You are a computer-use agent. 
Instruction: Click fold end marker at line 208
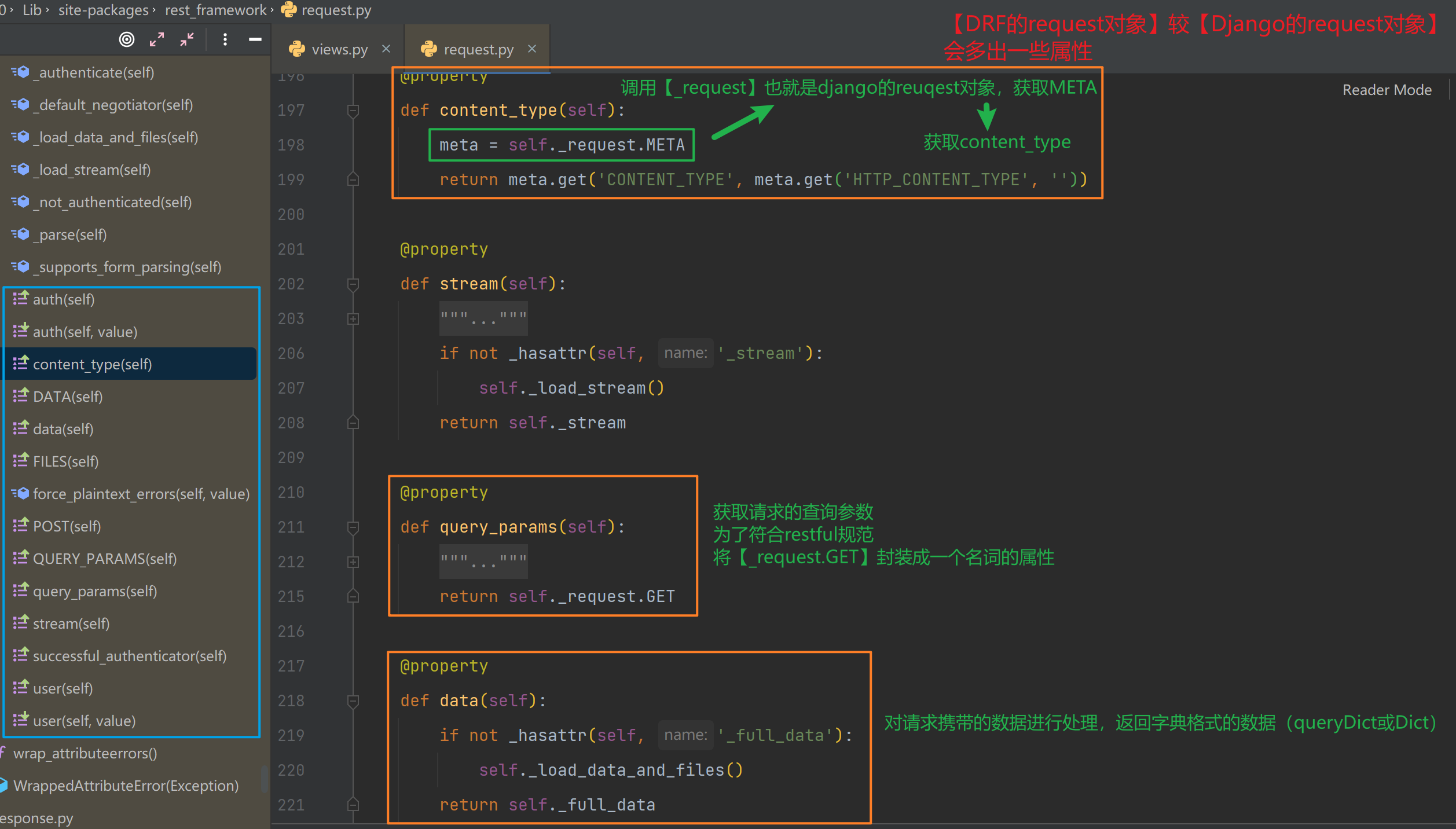[x=353, y=423]
